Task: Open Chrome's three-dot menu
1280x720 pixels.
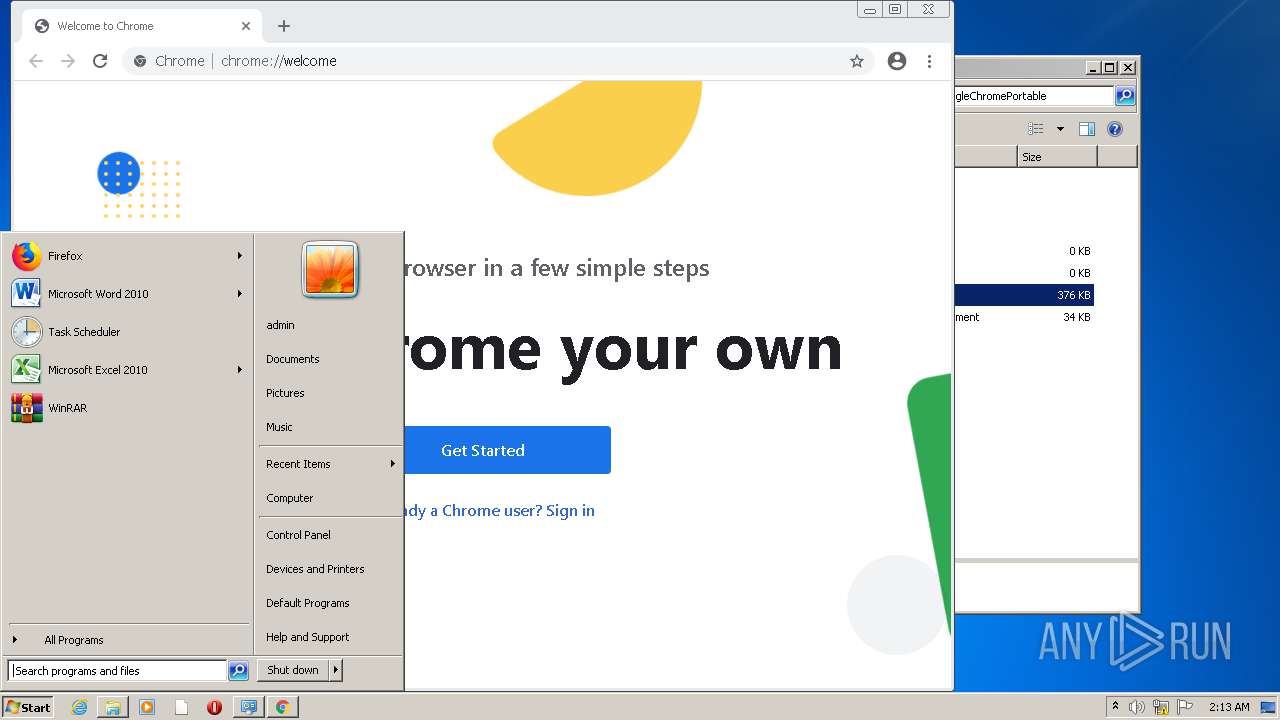Action: tap(929, 61)
